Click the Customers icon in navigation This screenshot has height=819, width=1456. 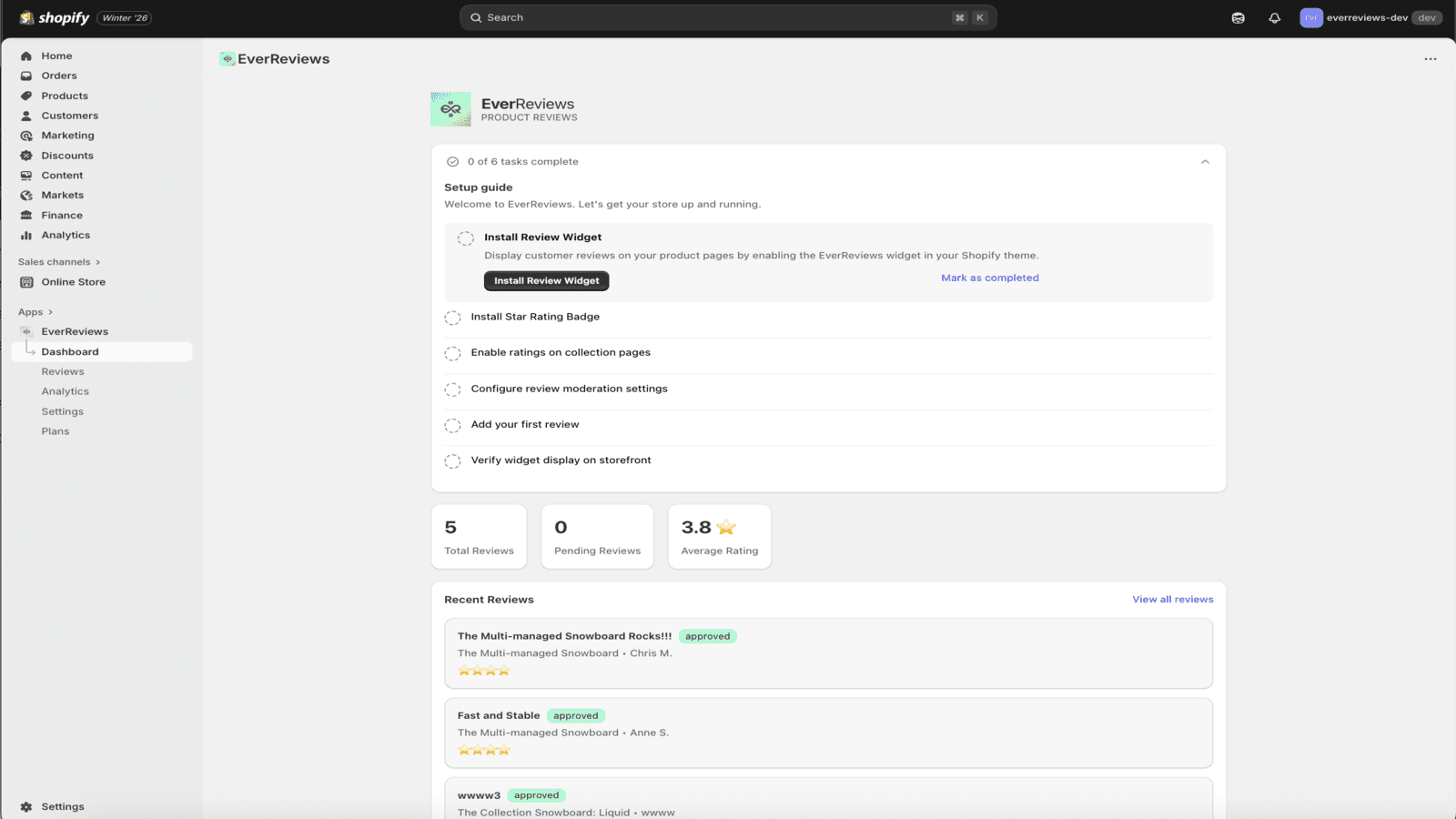[25, 116]
